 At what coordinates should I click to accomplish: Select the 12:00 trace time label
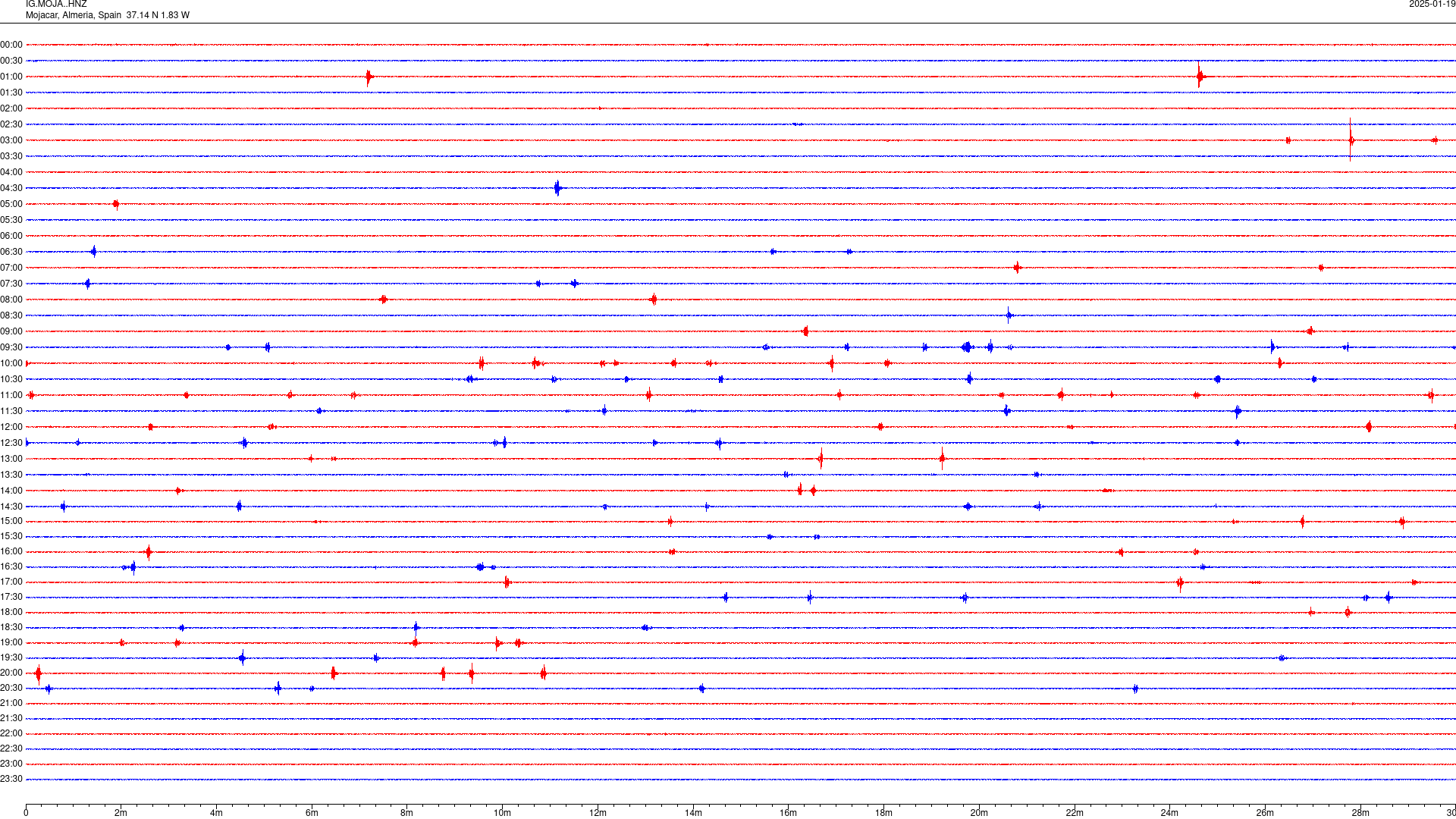coord(11,427)
